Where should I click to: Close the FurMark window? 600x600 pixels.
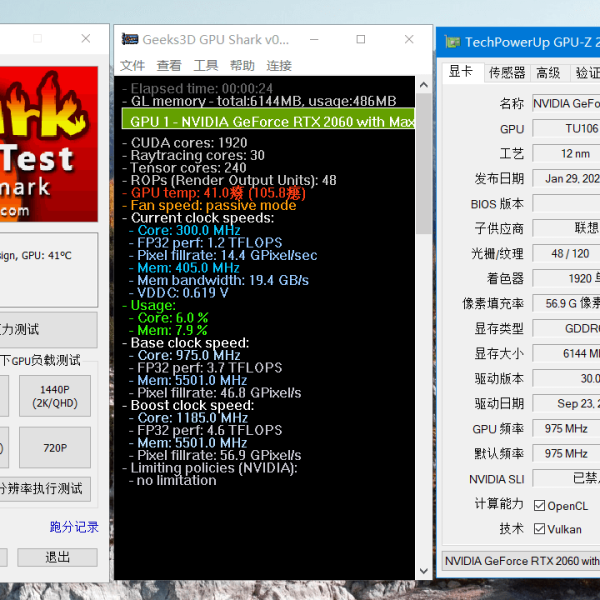[86, 38]
